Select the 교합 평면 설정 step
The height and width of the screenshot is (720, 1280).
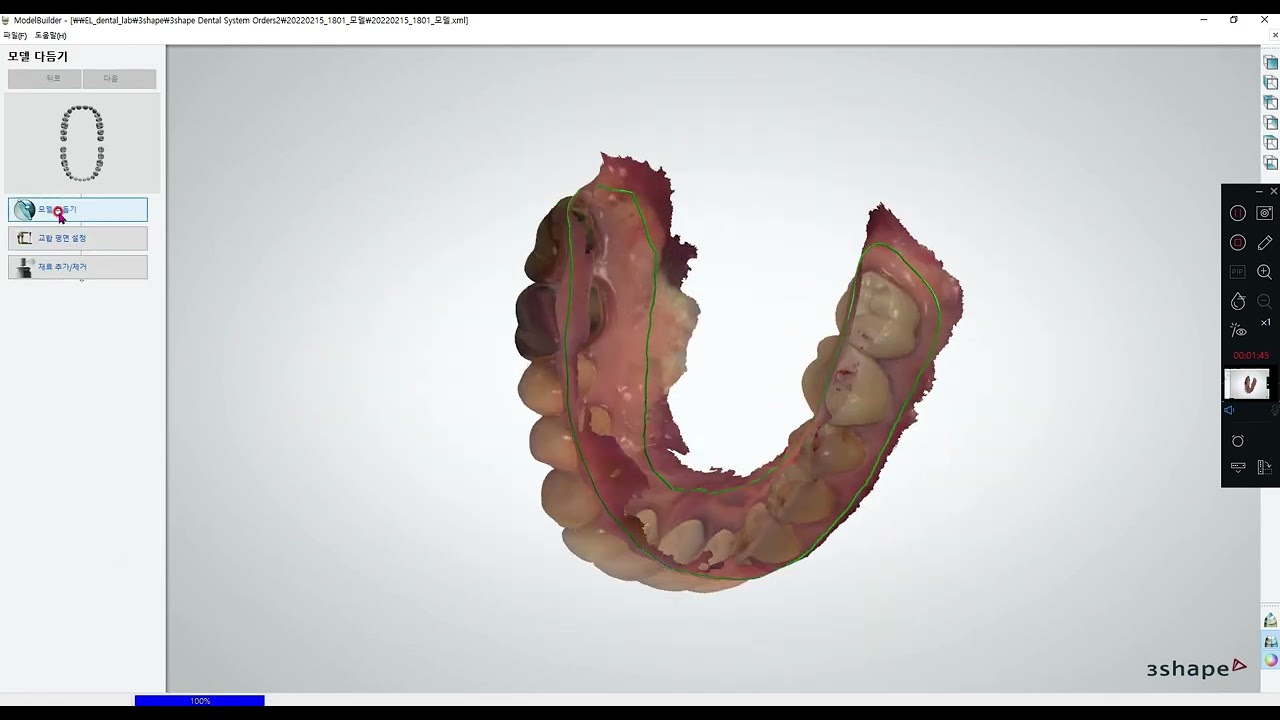(x=78, y=238)
